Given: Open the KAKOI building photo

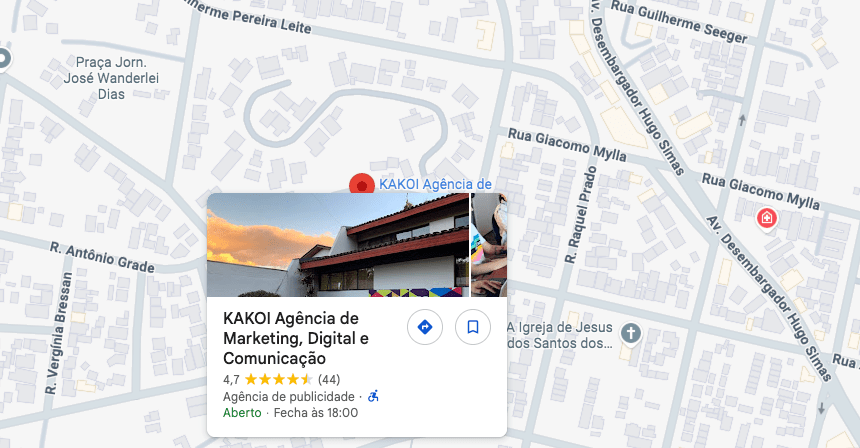Looking at the screenshot, I should 338,245.
